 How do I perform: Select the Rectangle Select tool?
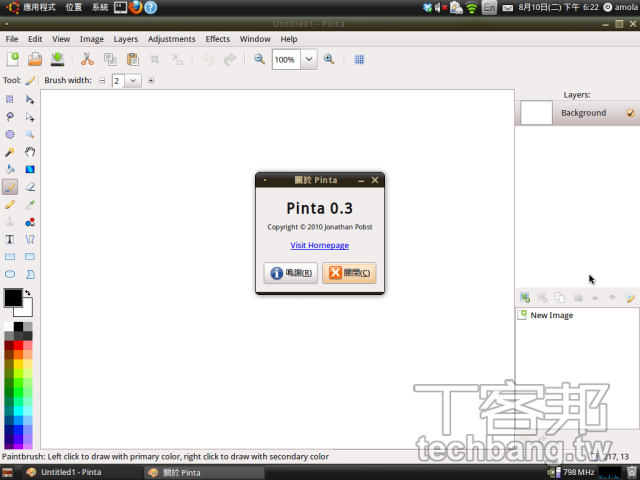(10, 99)
